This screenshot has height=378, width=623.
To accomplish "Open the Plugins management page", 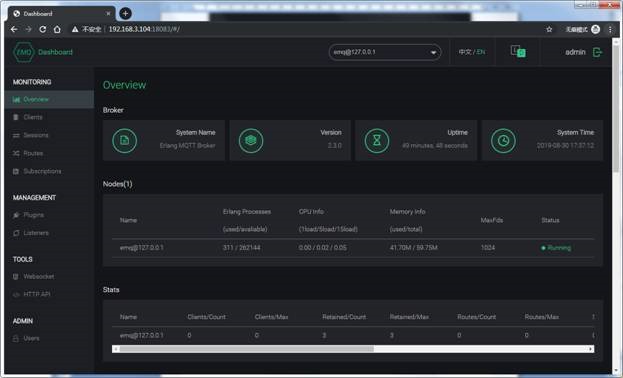I will [33, 215].
